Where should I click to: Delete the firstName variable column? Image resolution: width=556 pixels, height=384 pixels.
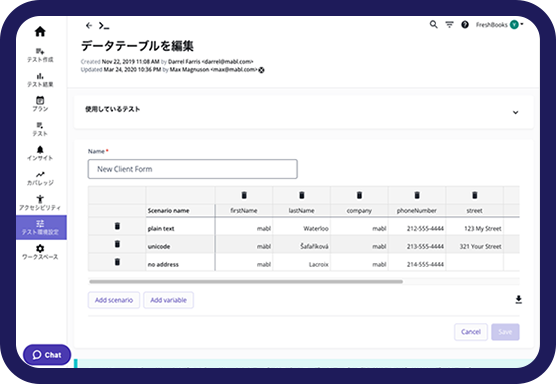click(244, 195)
